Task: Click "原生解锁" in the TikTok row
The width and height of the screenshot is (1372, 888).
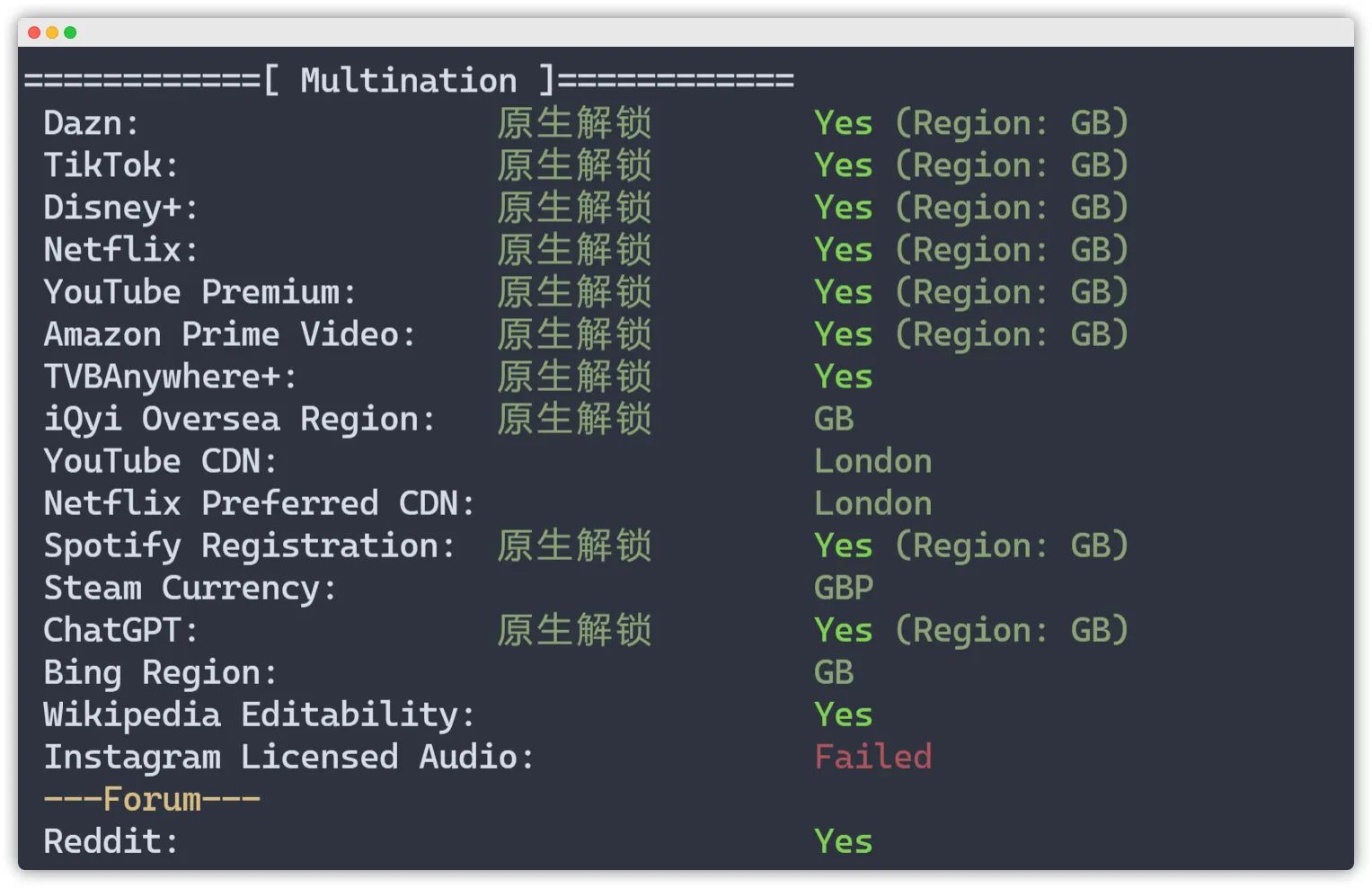Action: (575, 164)
